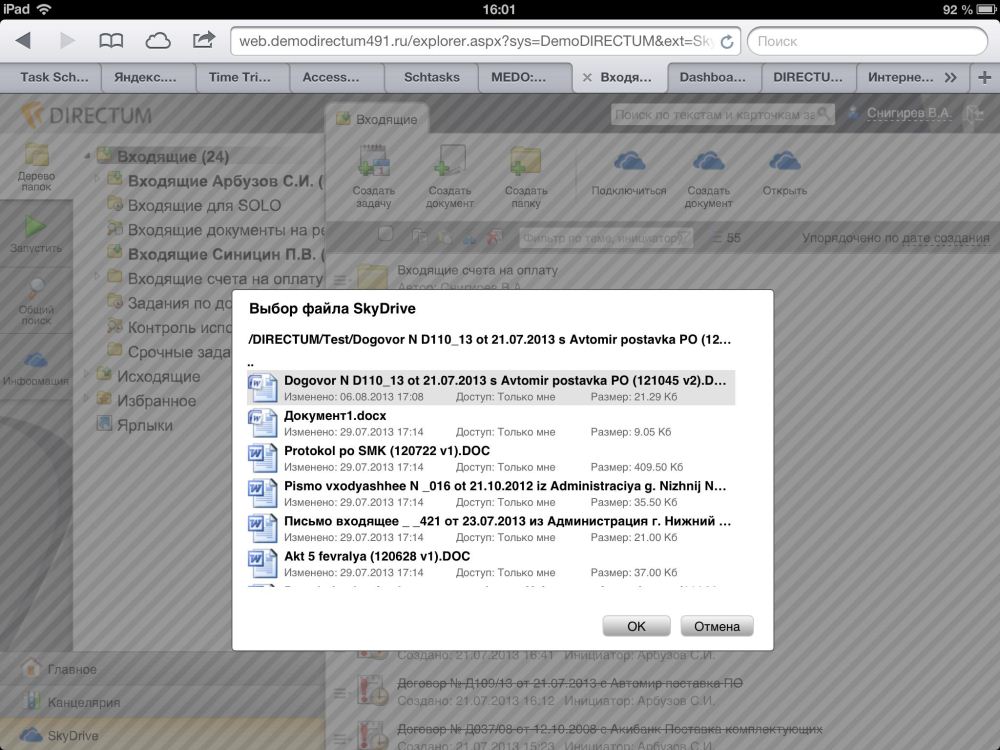Open the Входящие content tab

[x=378, y=119]
